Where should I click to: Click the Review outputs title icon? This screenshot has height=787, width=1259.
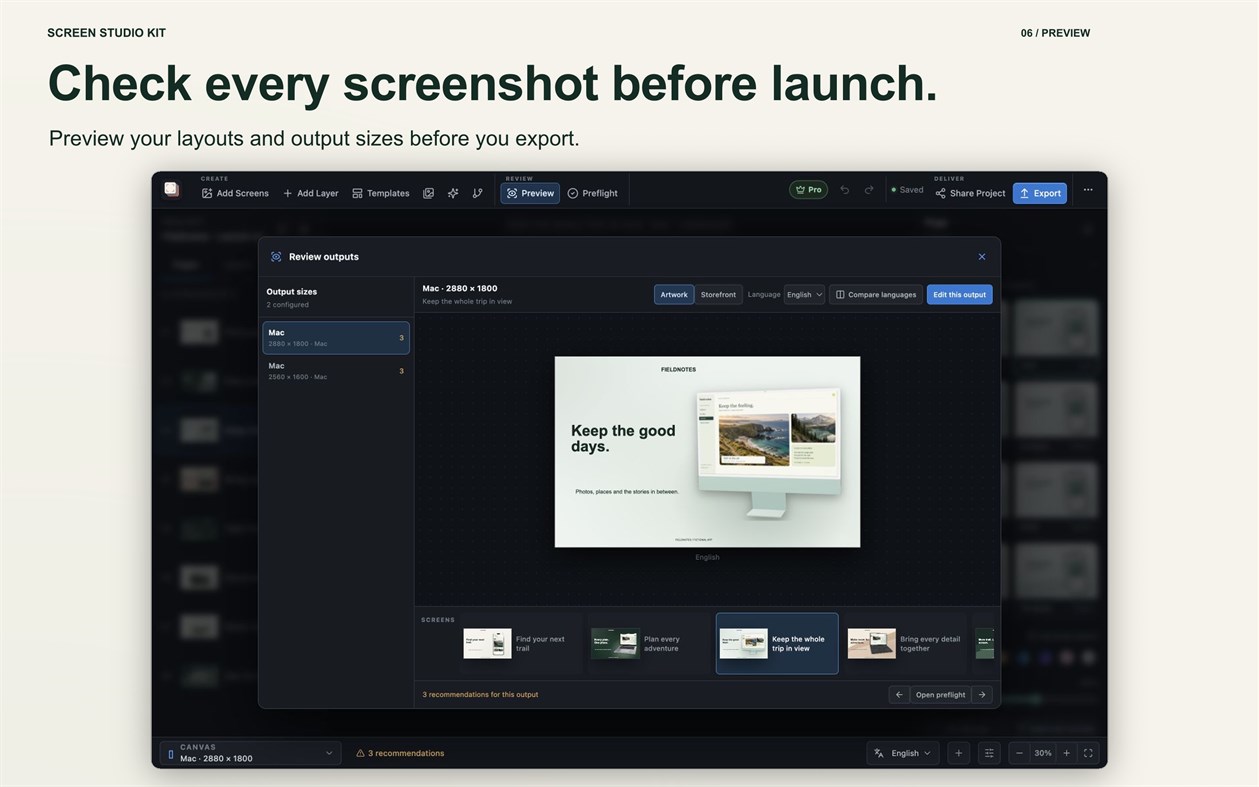point(276,257)
